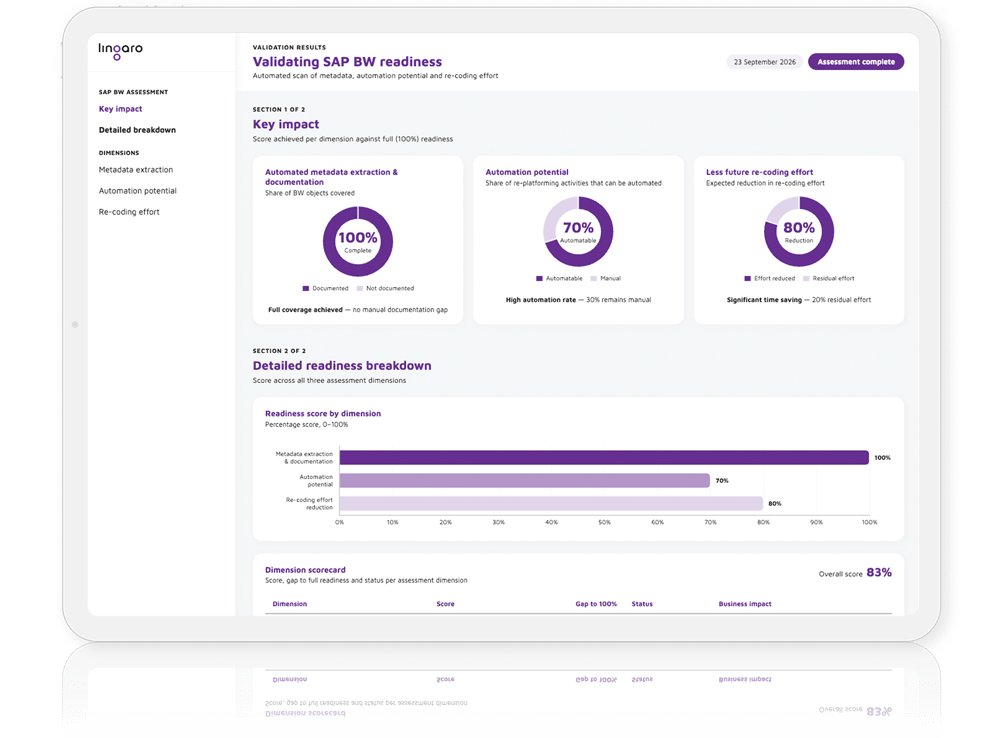Click the Automation potential card title

[x=526, y=172]
